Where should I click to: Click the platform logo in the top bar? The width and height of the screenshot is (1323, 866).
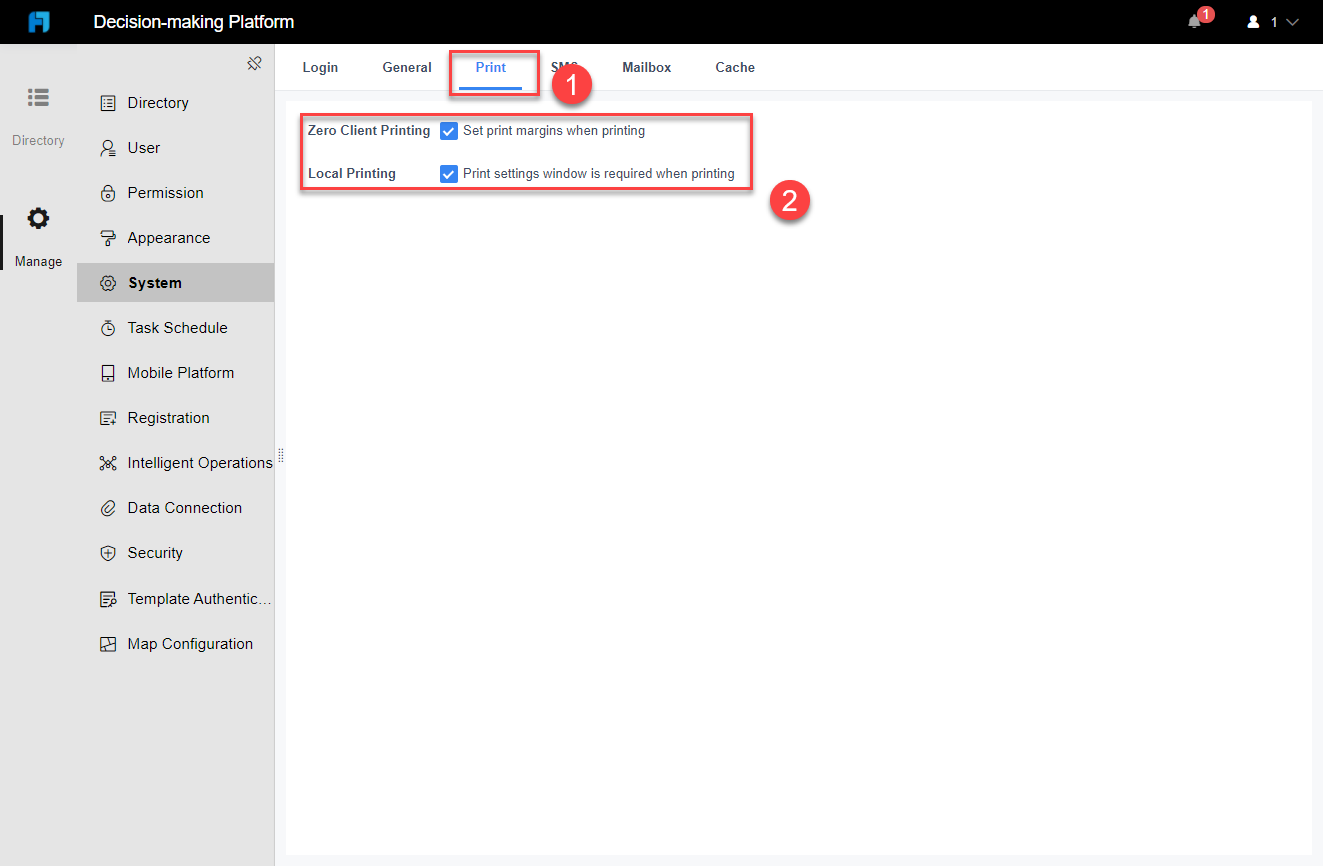click(39, 21)
